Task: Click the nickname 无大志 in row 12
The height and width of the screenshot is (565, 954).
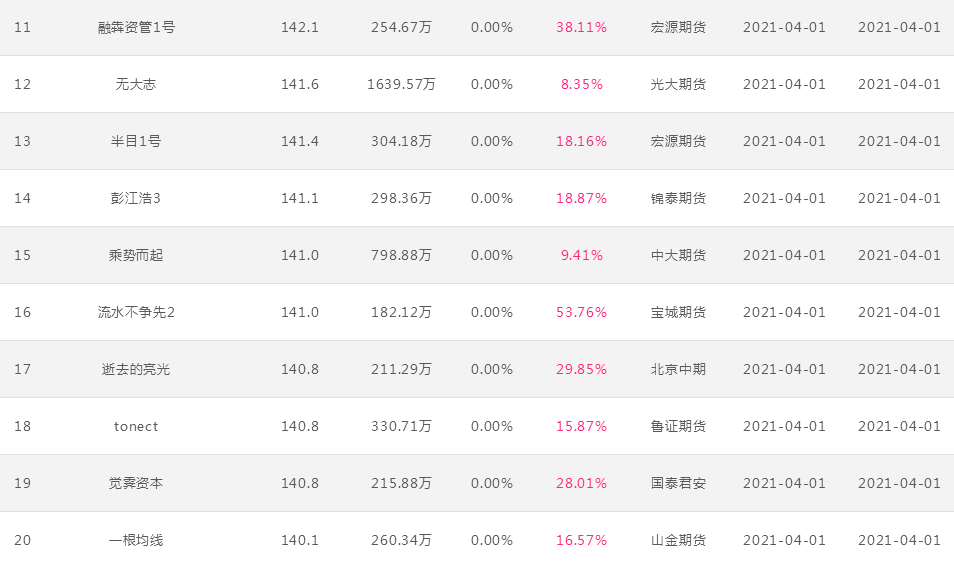Action: [x=136, y=84]
